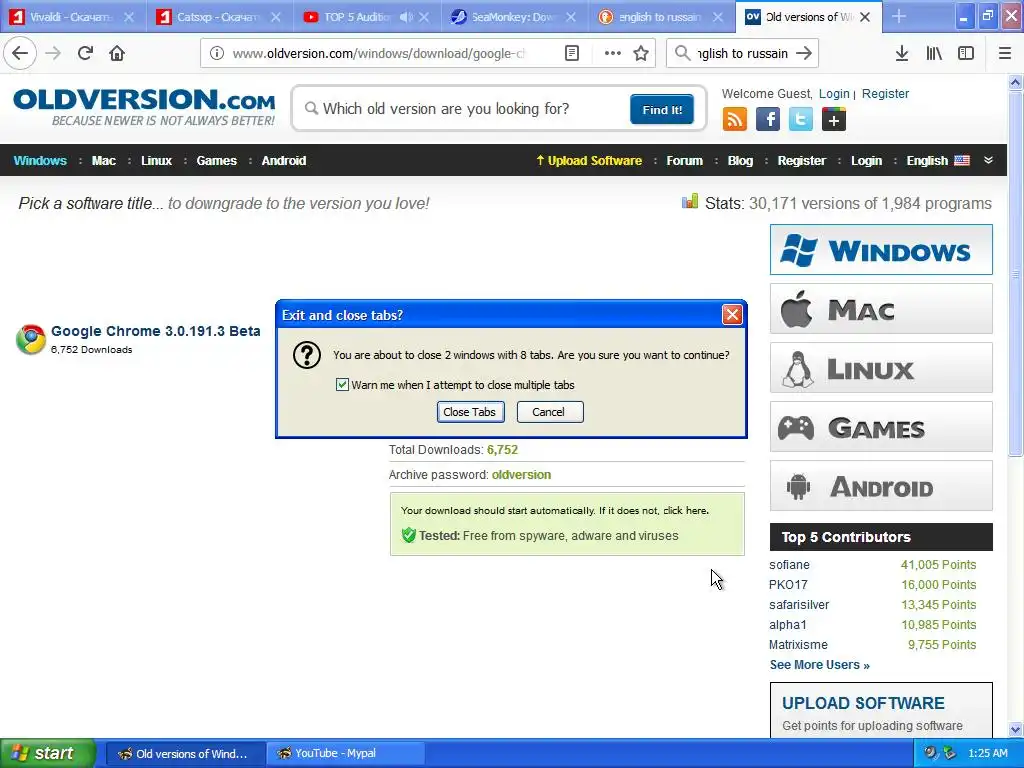This screenshot has height=768, width=1024.
Task: Click Login next to Welcome Guest
Action: click(834, 93)
